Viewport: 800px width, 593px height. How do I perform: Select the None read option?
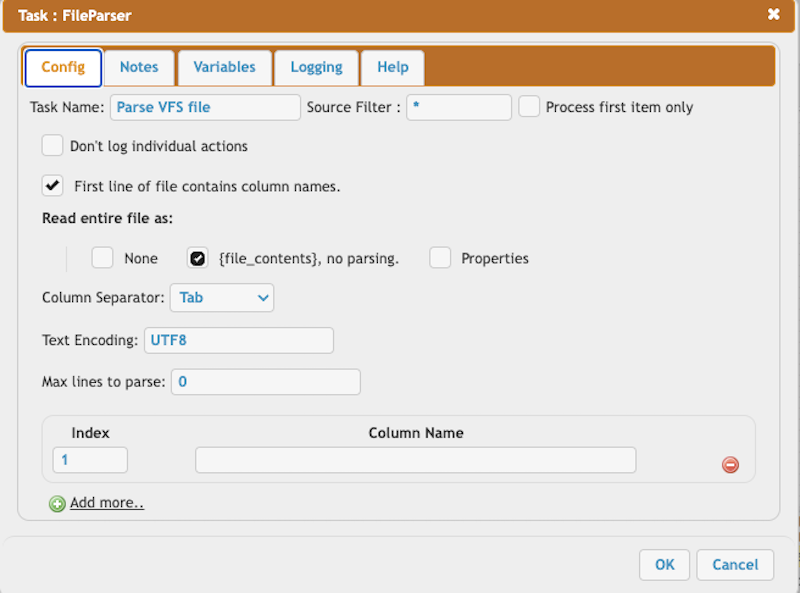coord(103,258)
